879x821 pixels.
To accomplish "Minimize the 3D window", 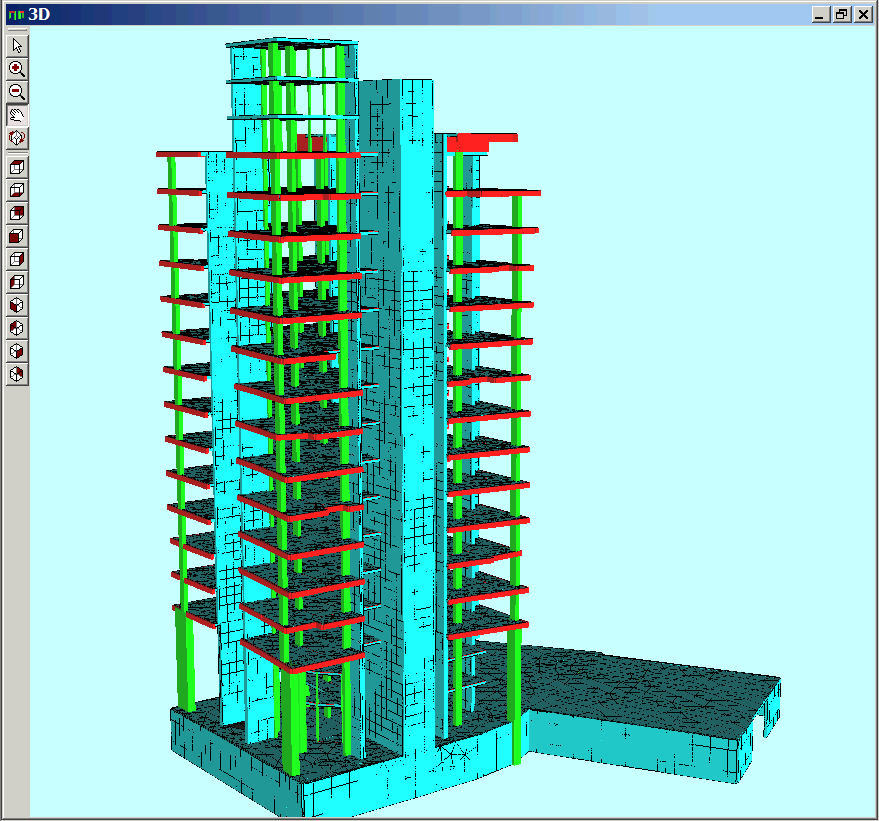I will pos(821,15).
